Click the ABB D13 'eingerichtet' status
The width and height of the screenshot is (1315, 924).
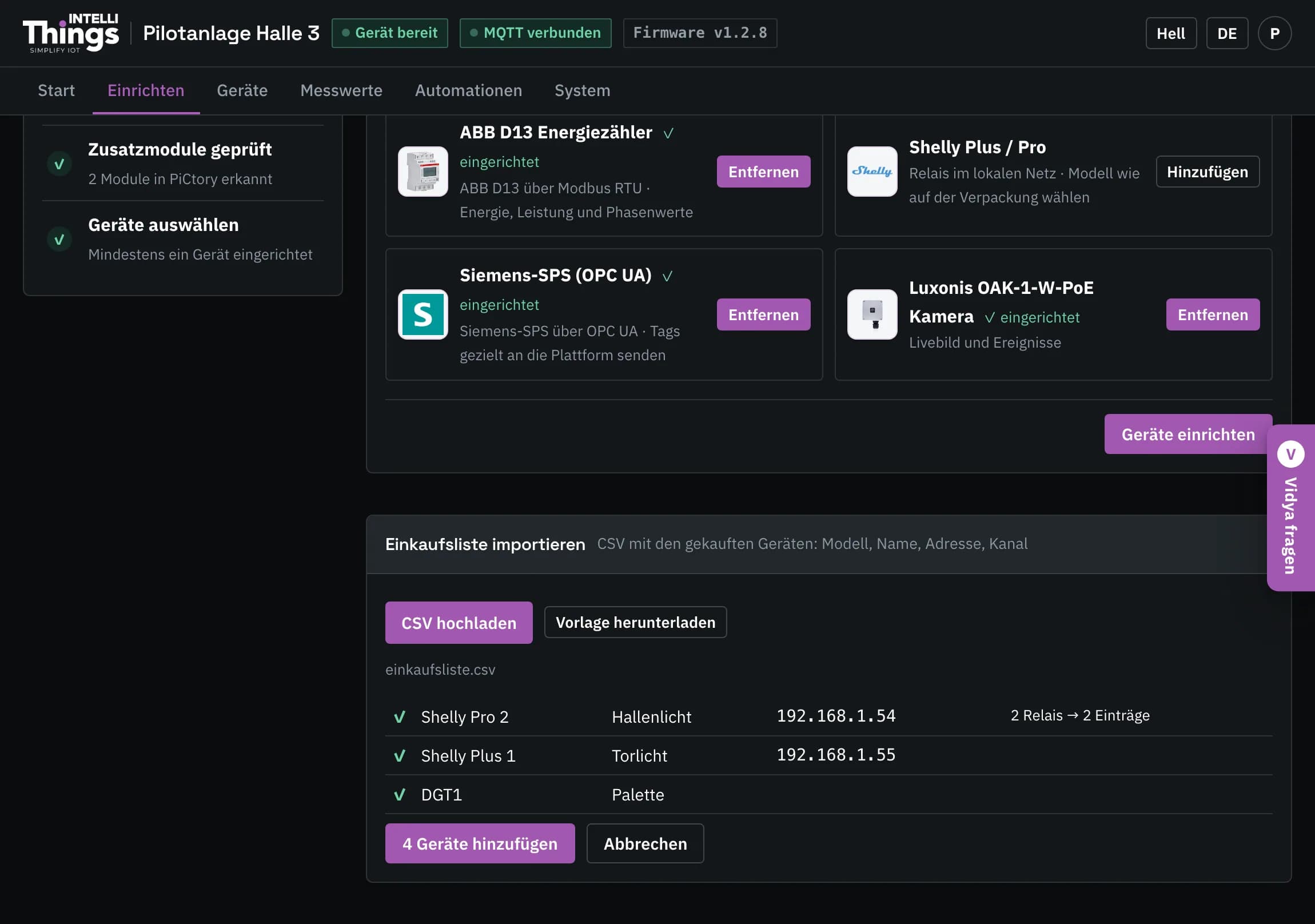click(x=499, y=162)
